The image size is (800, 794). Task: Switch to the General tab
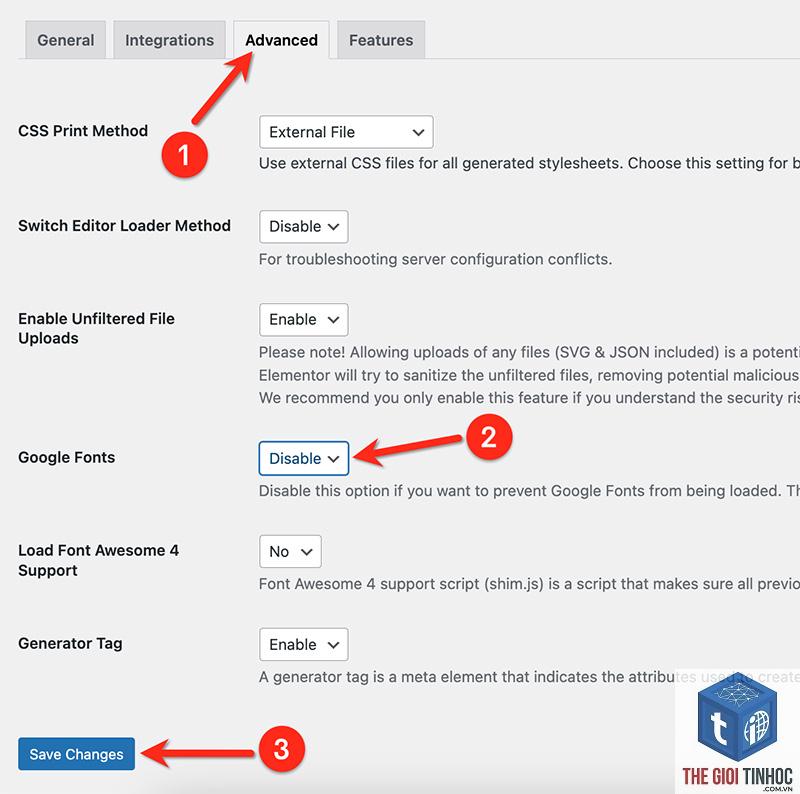[65, 40]
